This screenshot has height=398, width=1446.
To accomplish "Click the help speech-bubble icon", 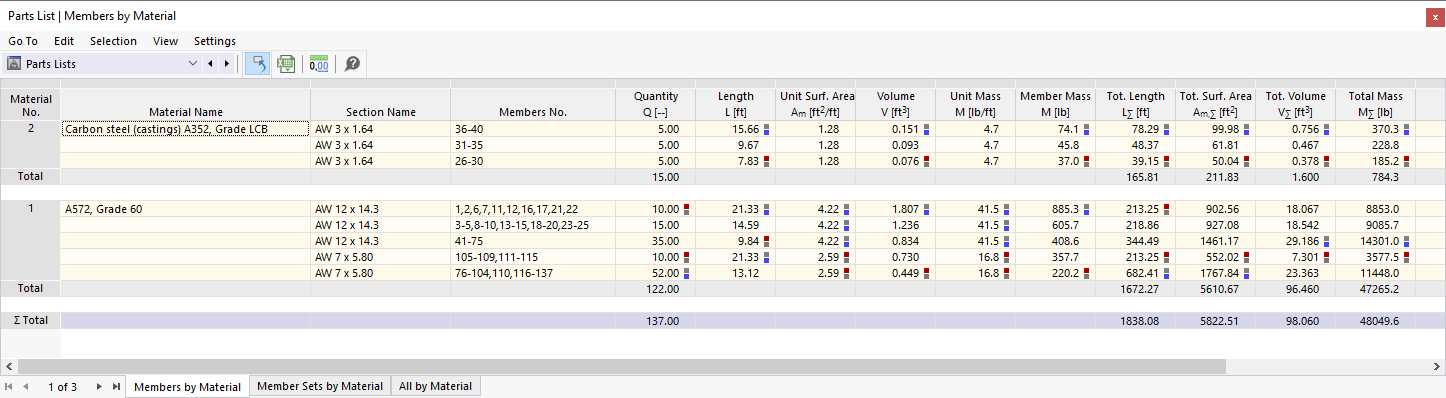I will (x=352, y=63).
